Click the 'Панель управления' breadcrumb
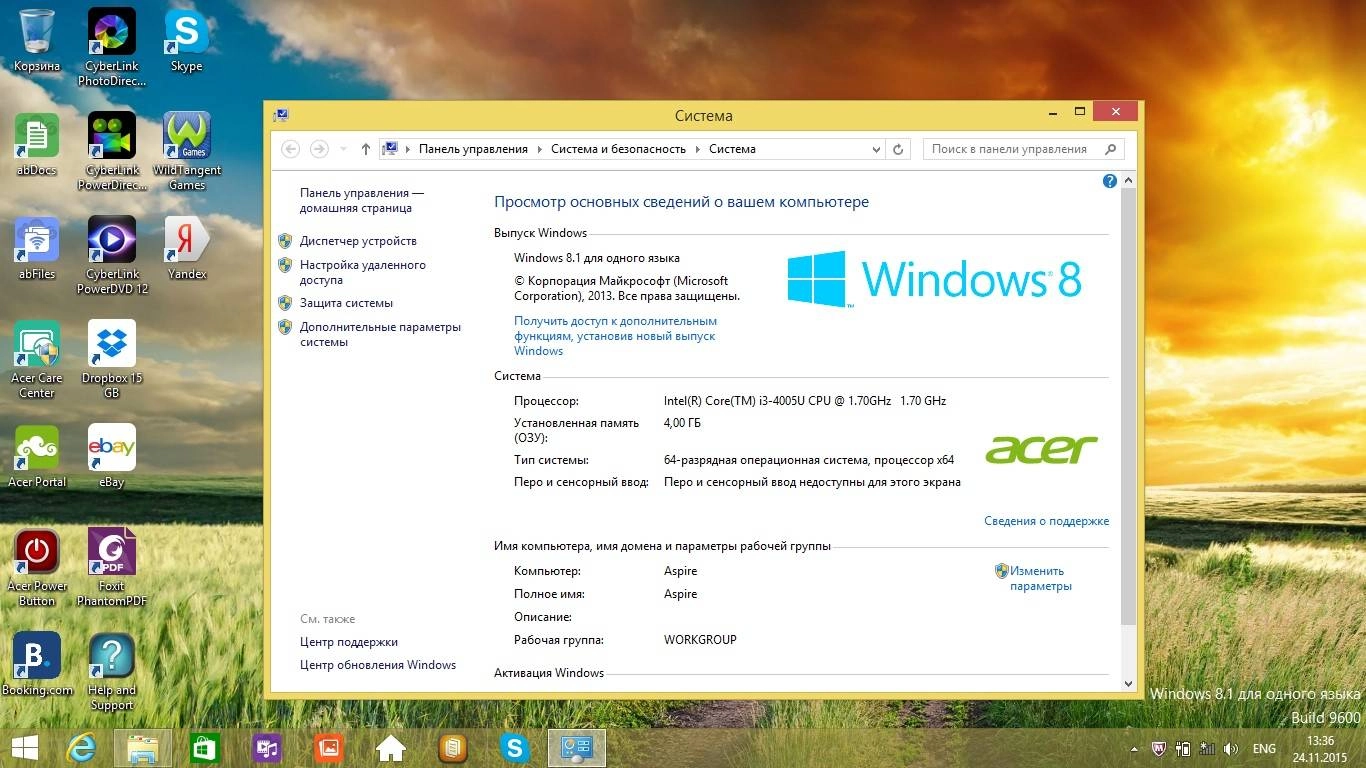Viewport: 1366px width, 768px height. click(x=473, y=149)
